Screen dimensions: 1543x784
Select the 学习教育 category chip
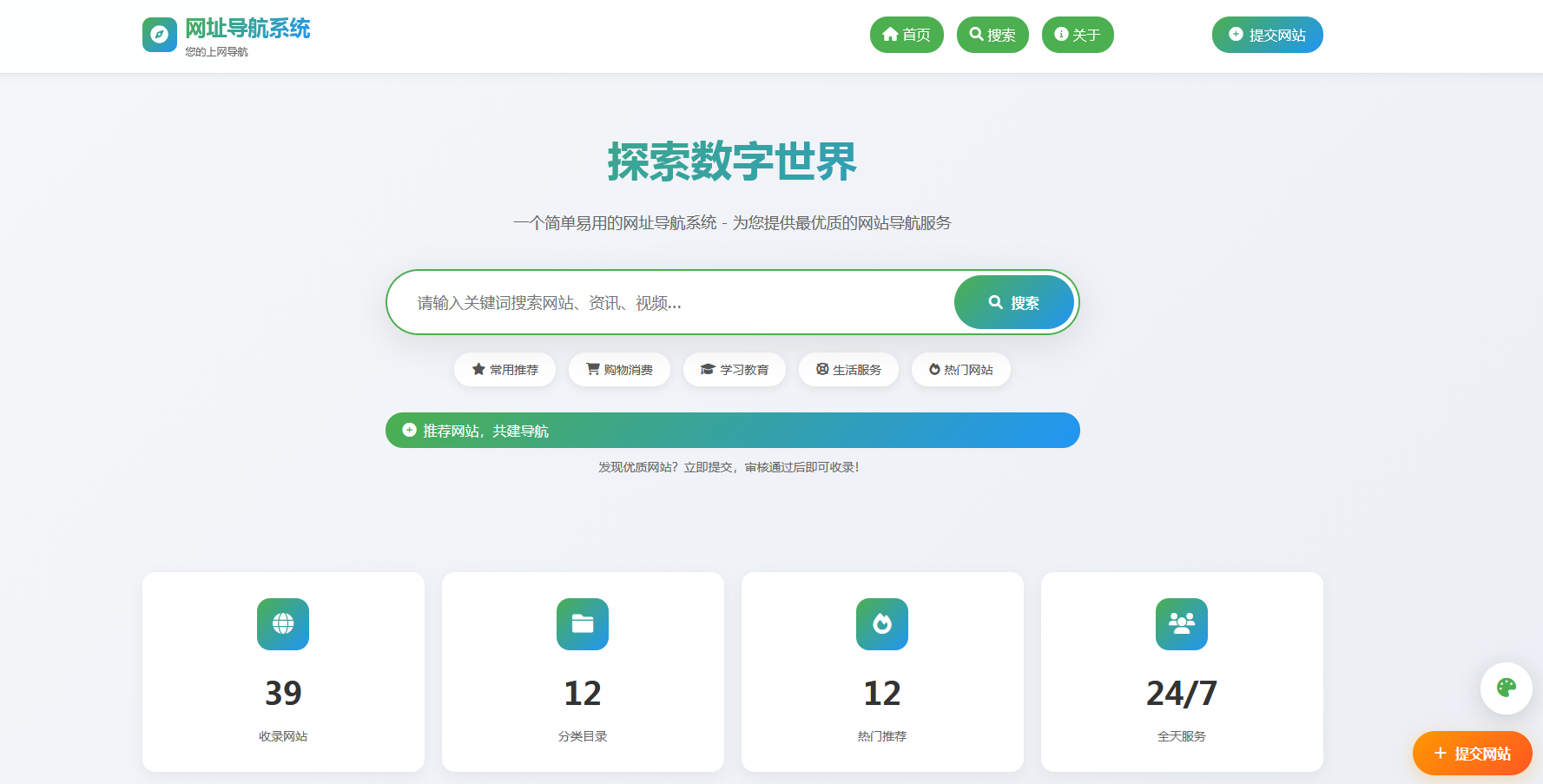(735, 369)
